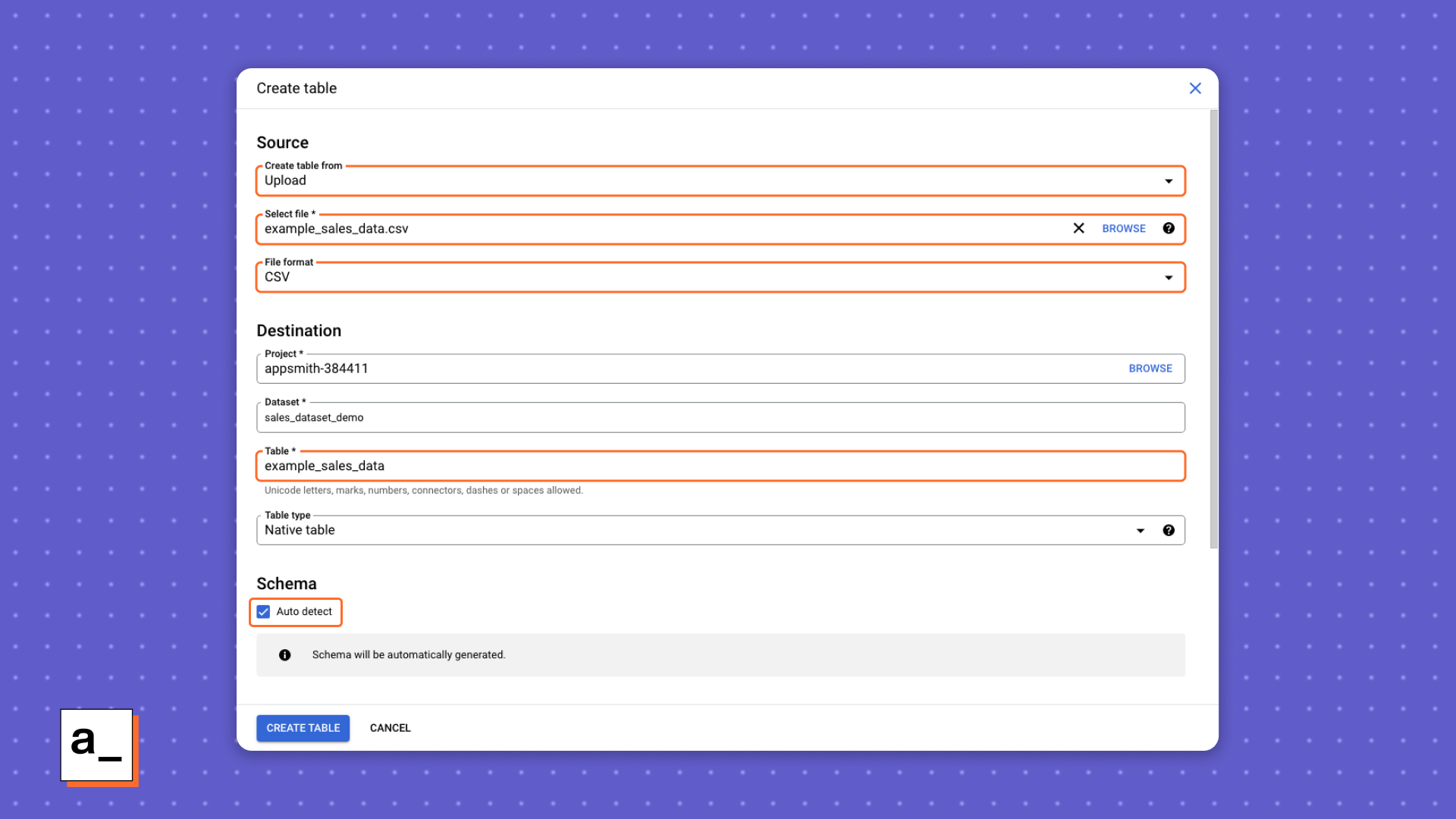Image resolution: width=1456 pixels, height=819 pixels.
Task: Expand the File format CSV dropdown
Action: pos(1167,277)
